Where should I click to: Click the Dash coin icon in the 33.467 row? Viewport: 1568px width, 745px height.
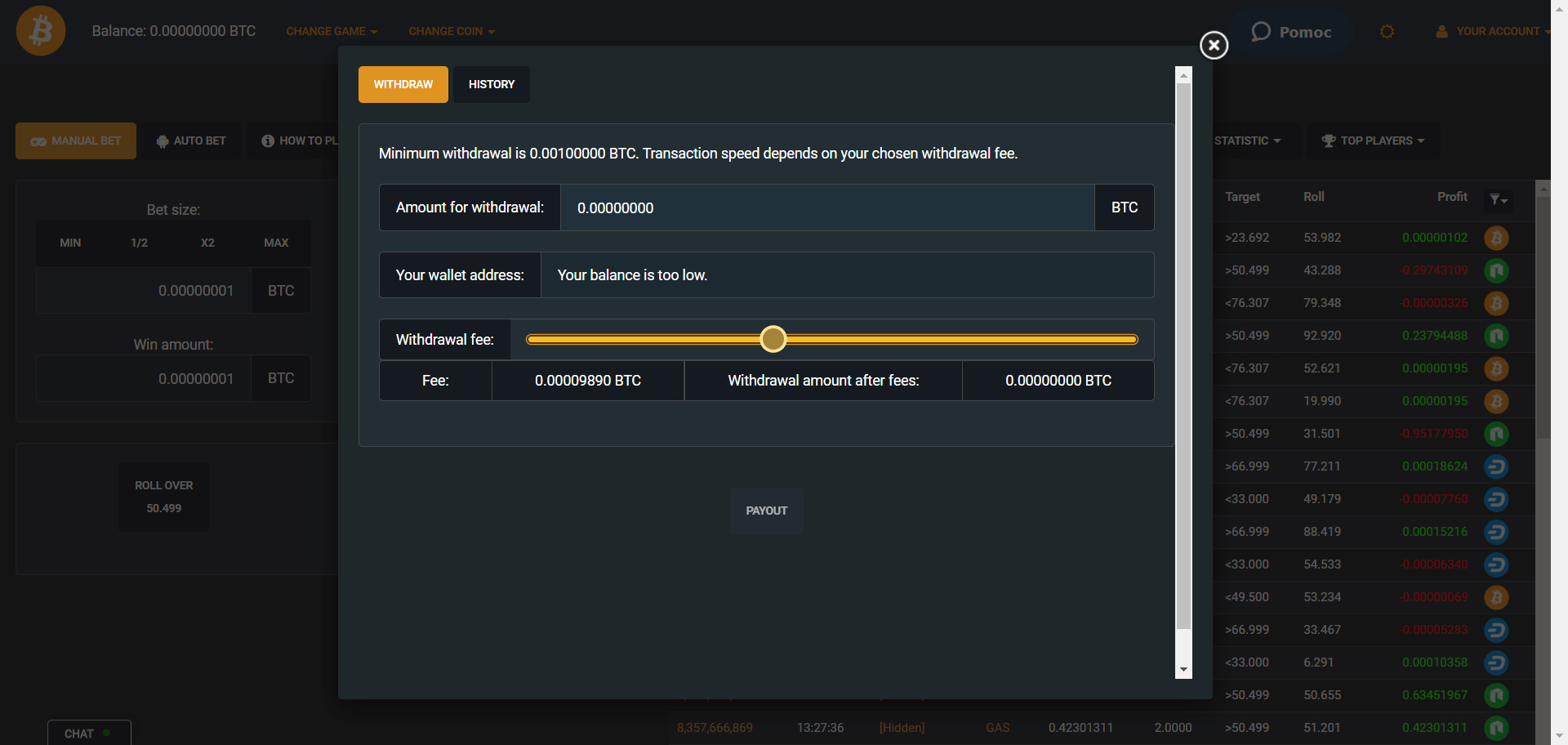coord(1496,630)
